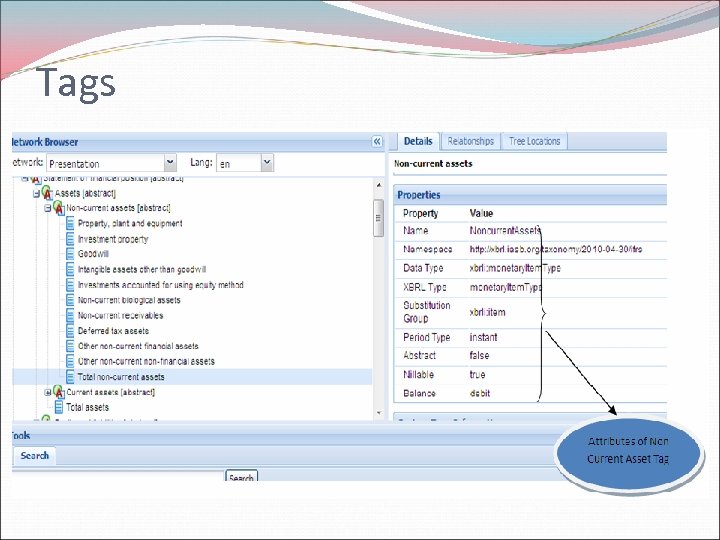Click the Property column header
Viewport: 720px width, 540px height.
(x=421, y=213)
